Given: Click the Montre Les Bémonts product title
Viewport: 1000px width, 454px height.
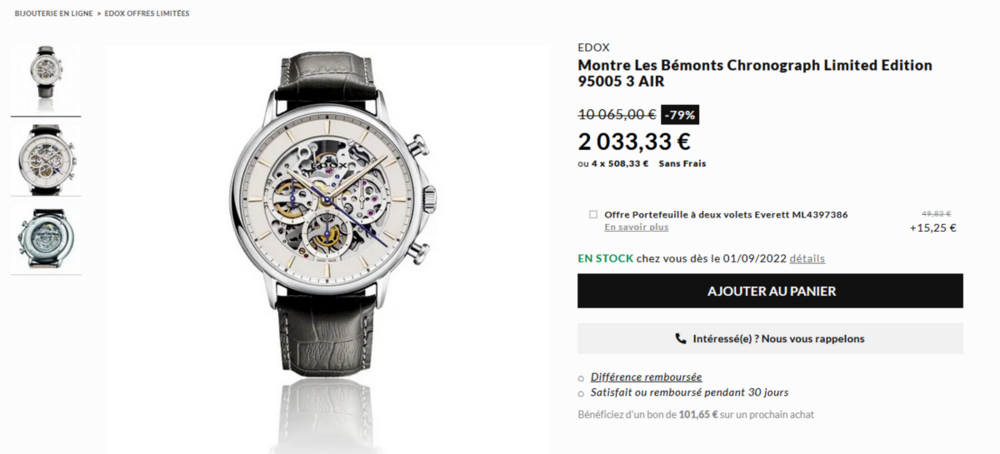Looking at the screenshot, I should pos(754,73).
